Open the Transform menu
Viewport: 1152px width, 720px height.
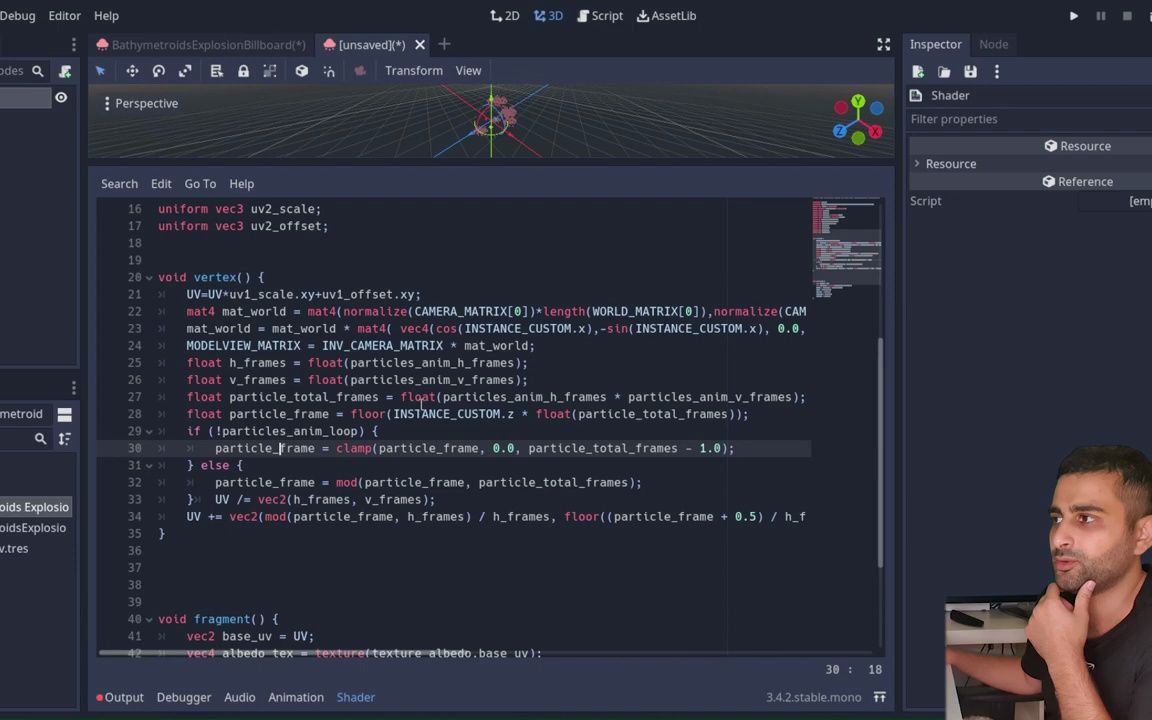pyautogui.click(x=413, y=70)
